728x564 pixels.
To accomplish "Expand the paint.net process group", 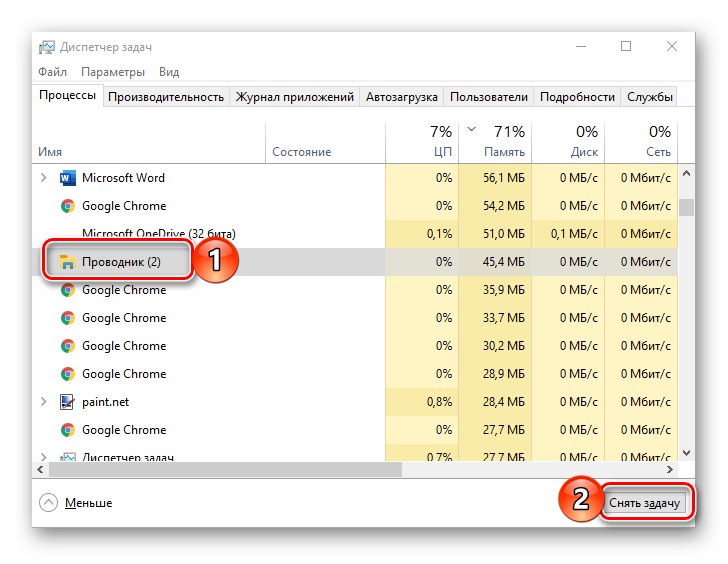I will tap(43, 402).
